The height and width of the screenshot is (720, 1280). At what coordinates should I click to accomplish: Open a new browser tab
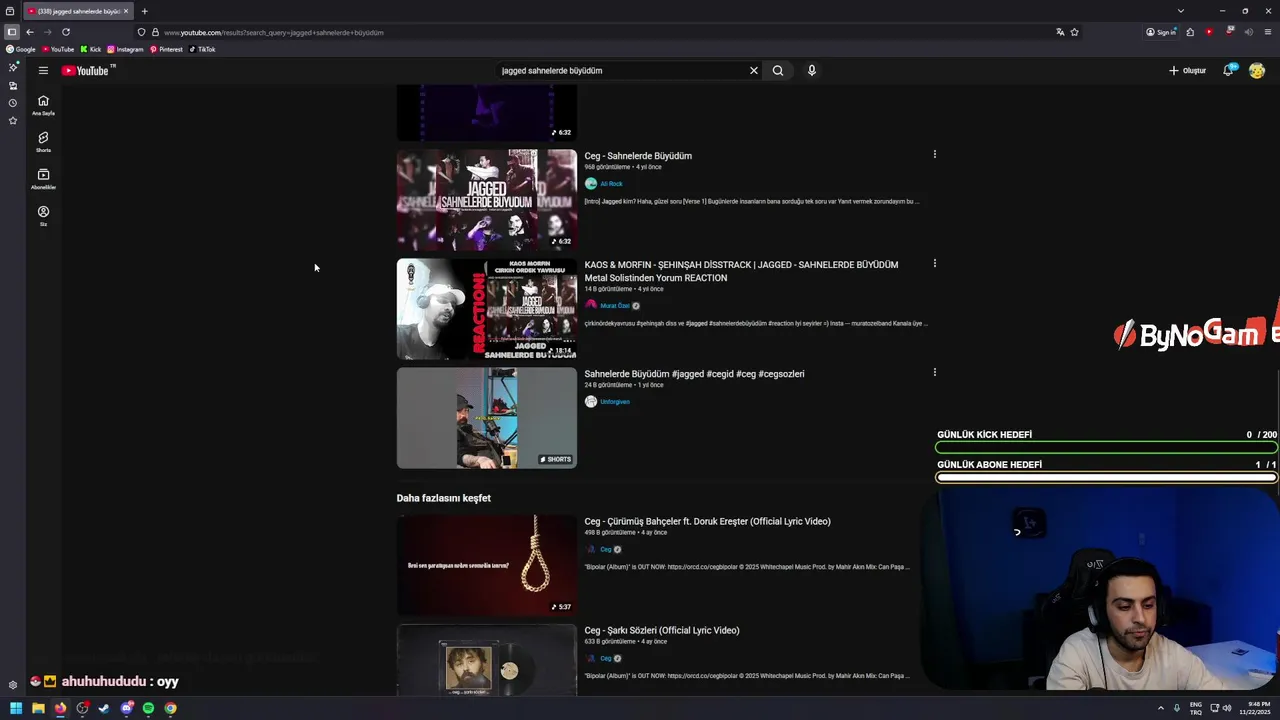[x=144, y=11]
